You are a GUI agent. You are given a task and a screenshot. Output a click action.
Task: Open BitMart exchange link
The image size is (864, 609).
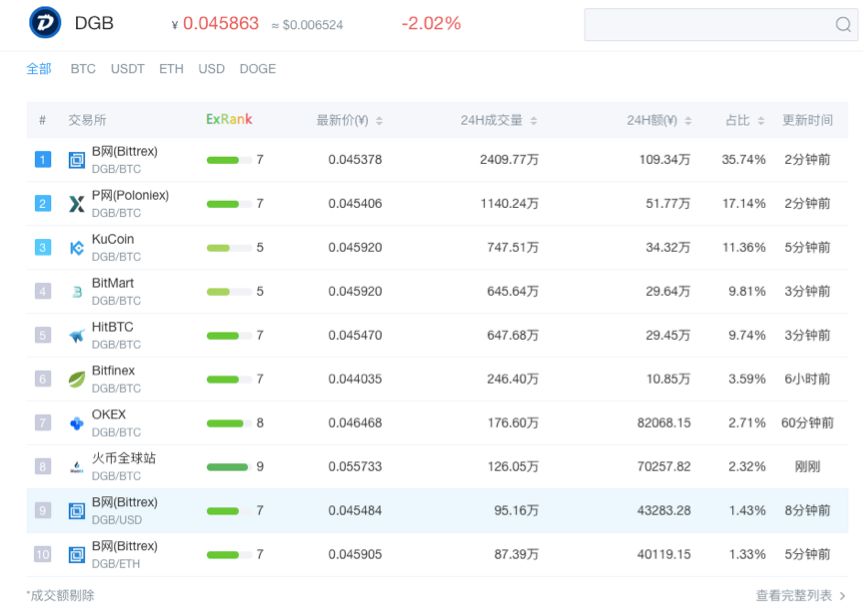coord(113,283)
